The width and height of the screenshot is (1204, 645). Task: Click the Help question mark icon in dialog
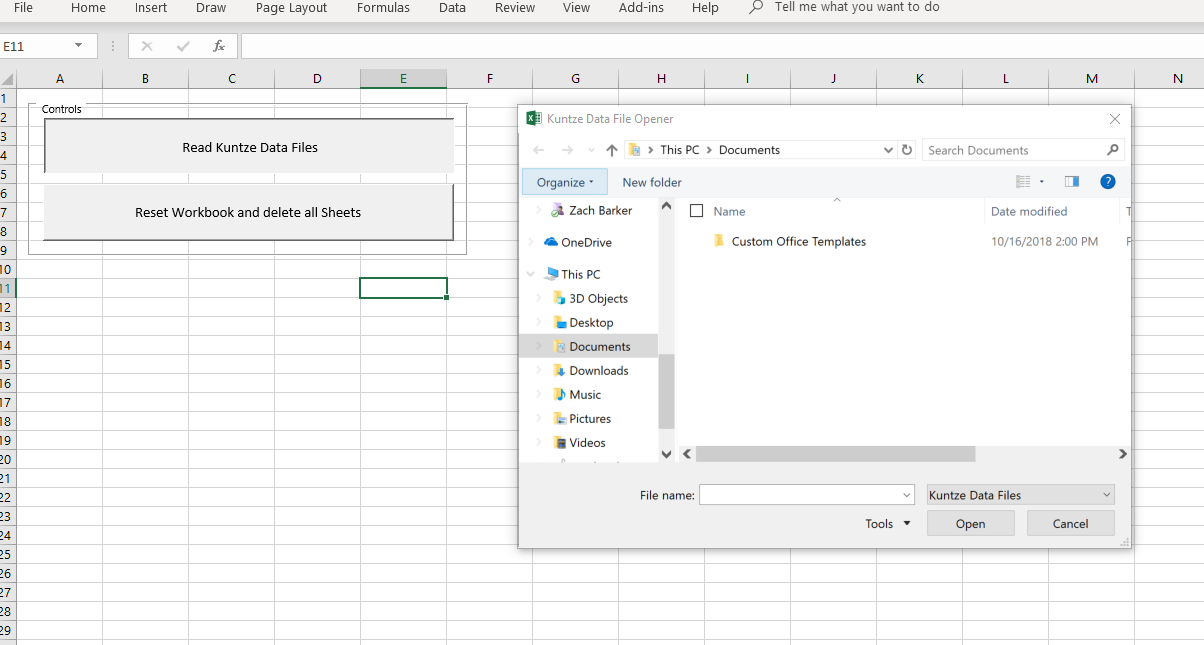(1107, 182)
